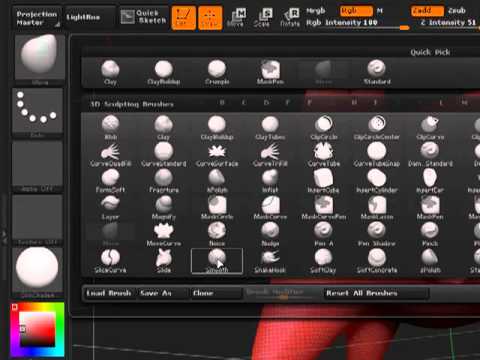Select the CurveTube brush
Screen dimensions: 480x360
[324, 154]
